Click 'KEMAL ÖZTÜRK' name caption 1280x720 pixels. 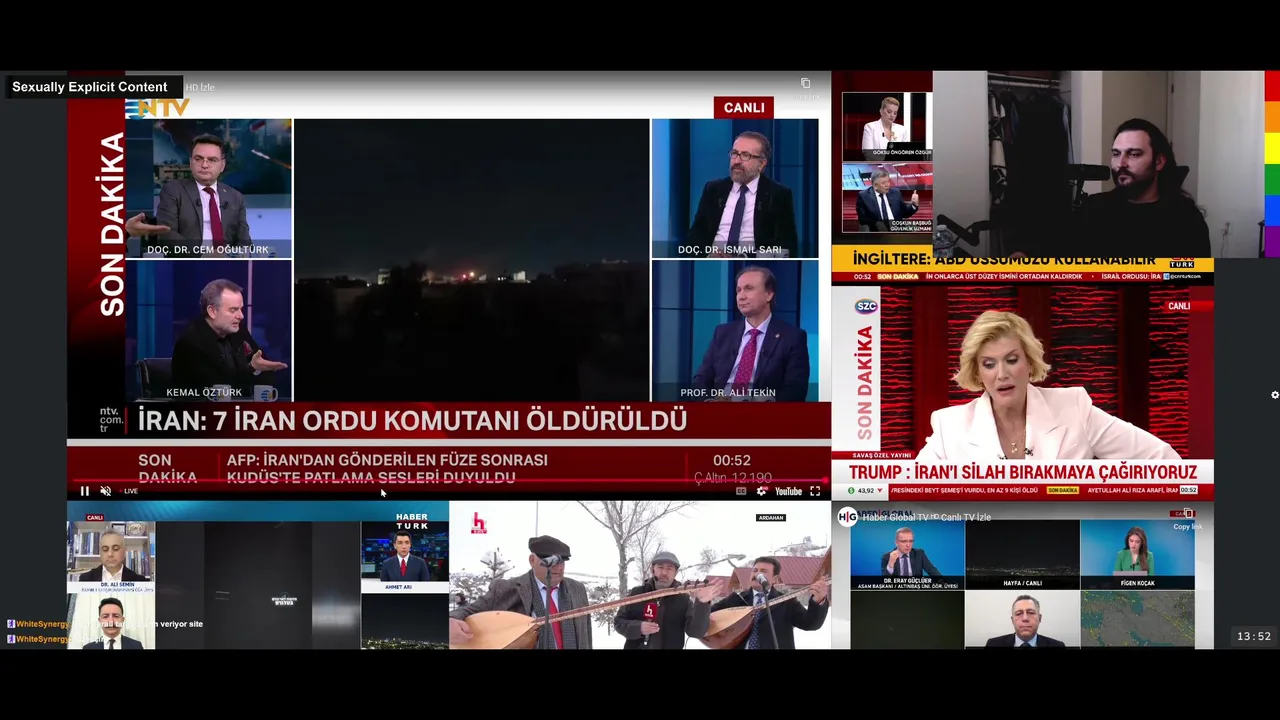pyautogui.click(x=204, y=393)
